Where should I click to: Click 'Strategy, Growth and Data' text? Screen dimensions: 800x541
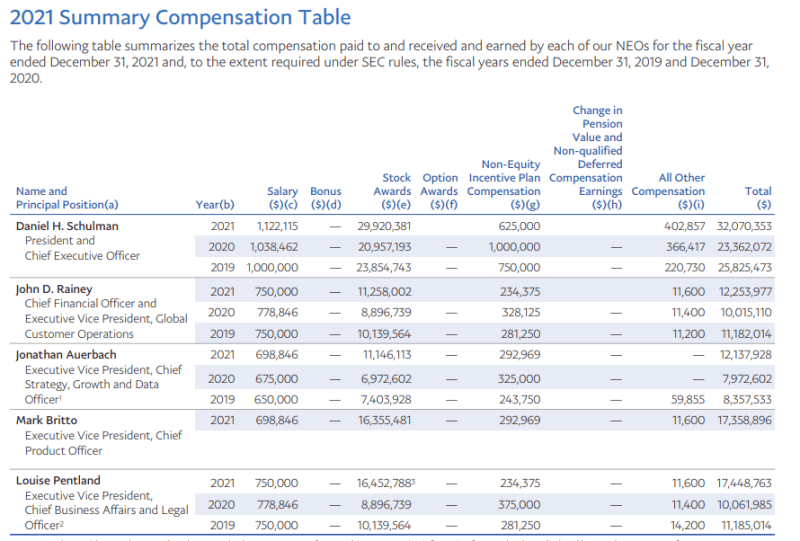92,384
